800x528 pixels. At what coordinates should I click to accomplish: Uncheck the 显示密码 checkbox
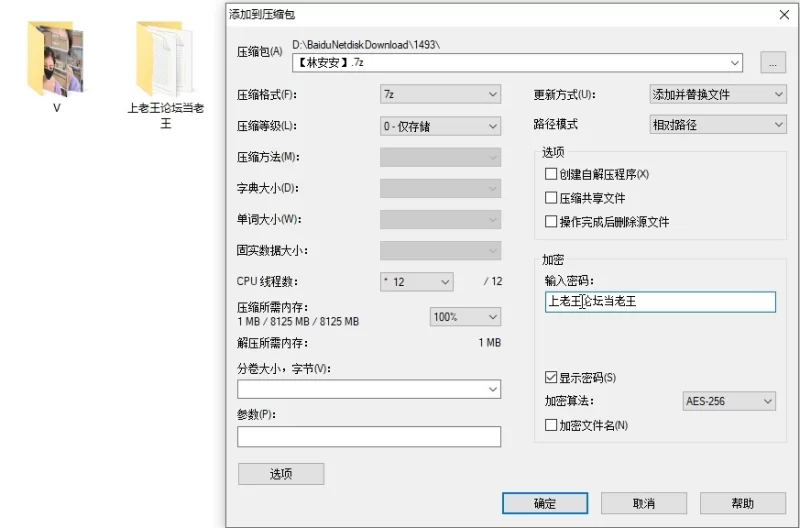[x=551, y=377]
